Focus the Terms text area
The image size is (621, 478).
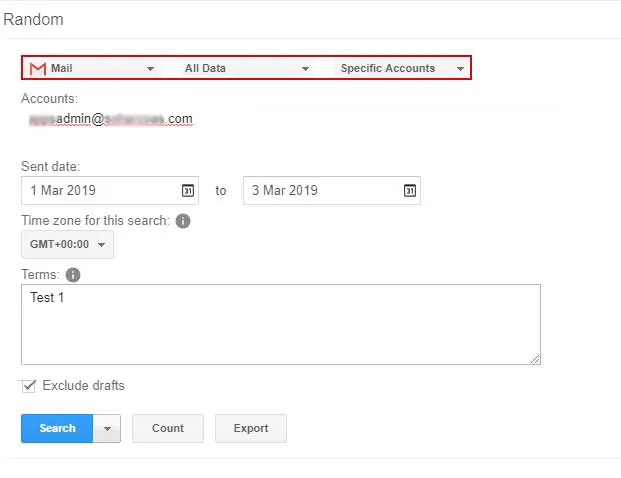click(280, 324)
